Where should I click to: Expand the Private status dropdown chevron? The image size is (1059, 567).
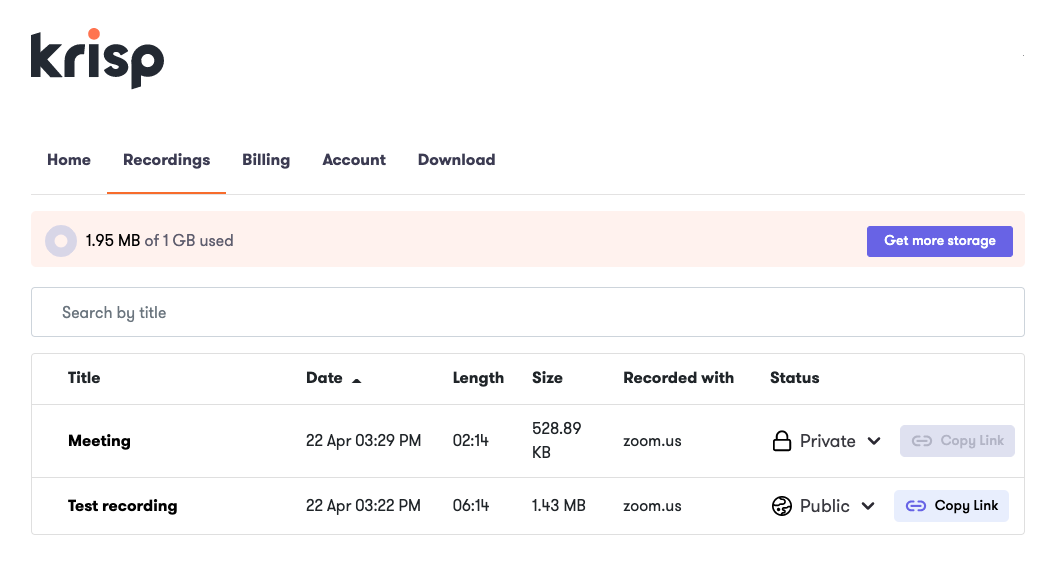coord(874,441)
